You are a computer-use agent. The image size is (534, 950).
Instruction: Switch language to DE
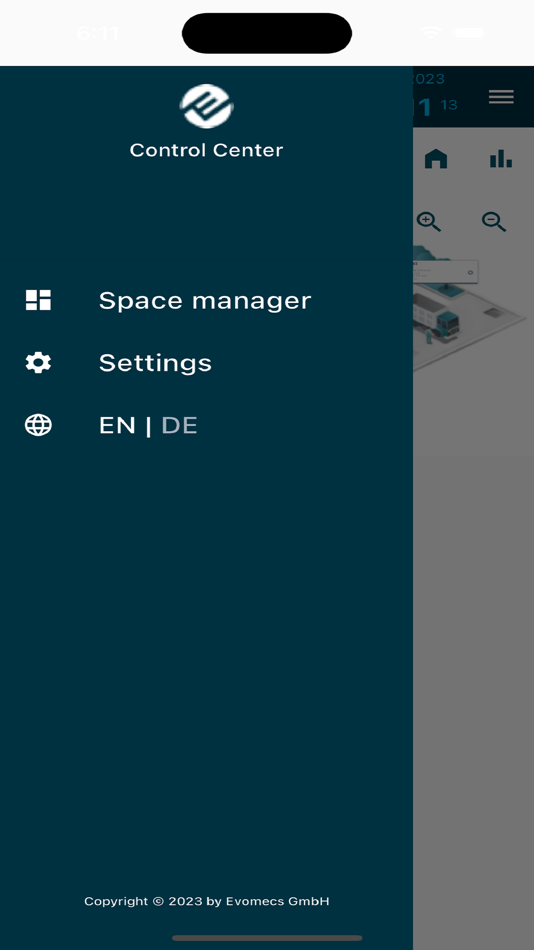pyautogui.click(x=179, y=425)
